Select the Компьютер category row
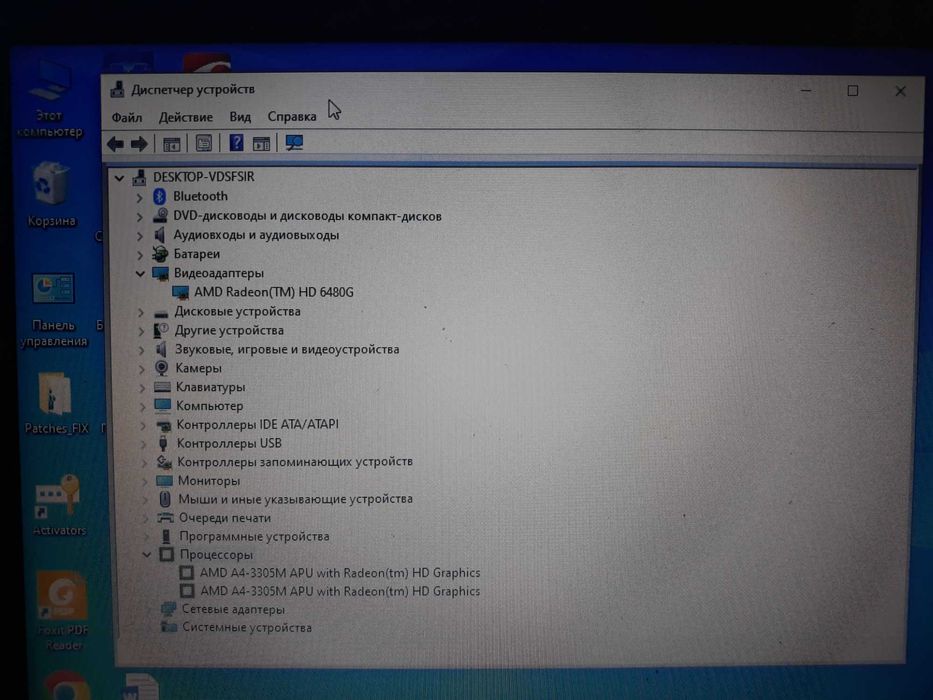The width and height of the screenshot is (933, 700). (x=209, y=406)
